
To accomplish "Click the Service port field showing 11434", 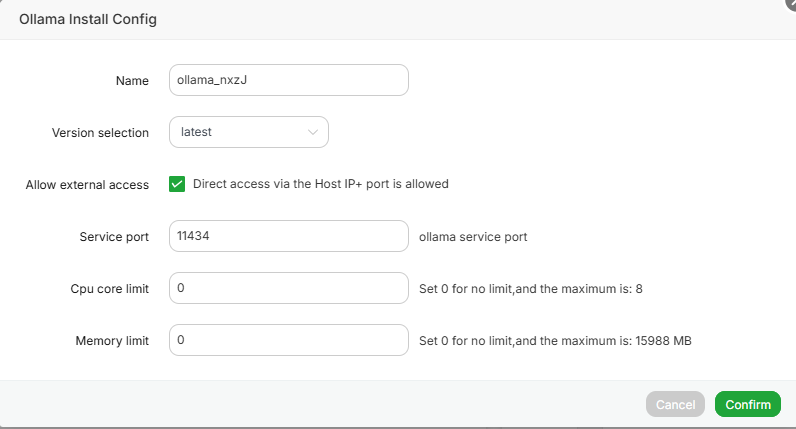I will click(288, 236).
